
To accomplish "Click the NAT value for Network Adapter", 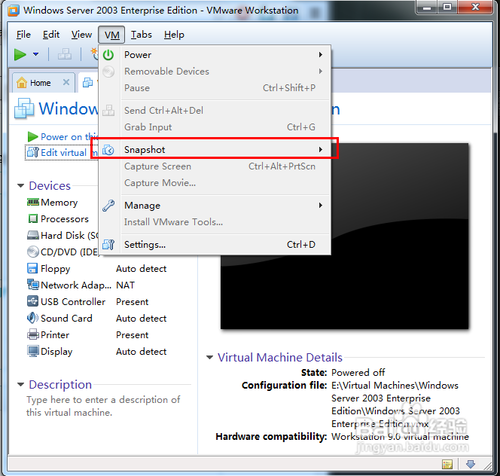I will point(125,285).
